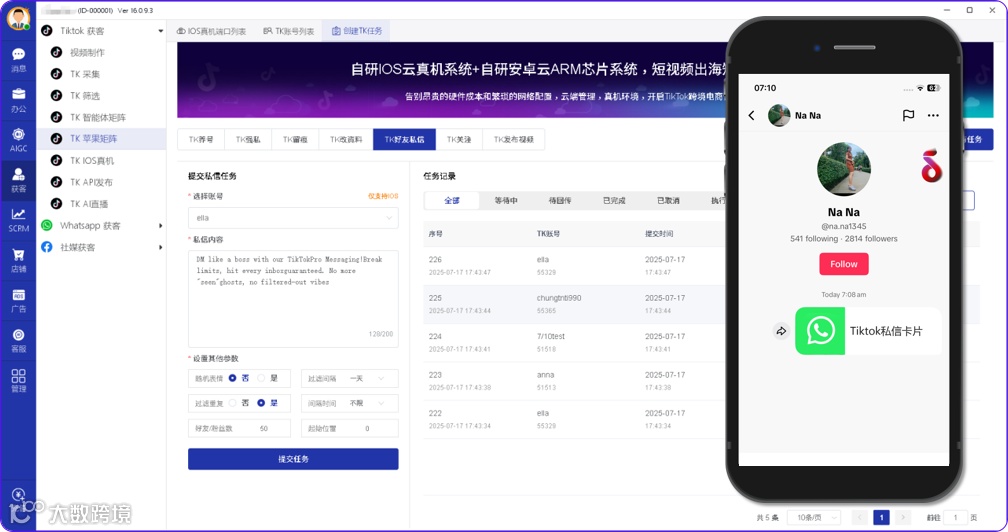This screenshot has height=532, width=1008.
Task: Go to previous page of task records
Action: click(x=860, y=517)
